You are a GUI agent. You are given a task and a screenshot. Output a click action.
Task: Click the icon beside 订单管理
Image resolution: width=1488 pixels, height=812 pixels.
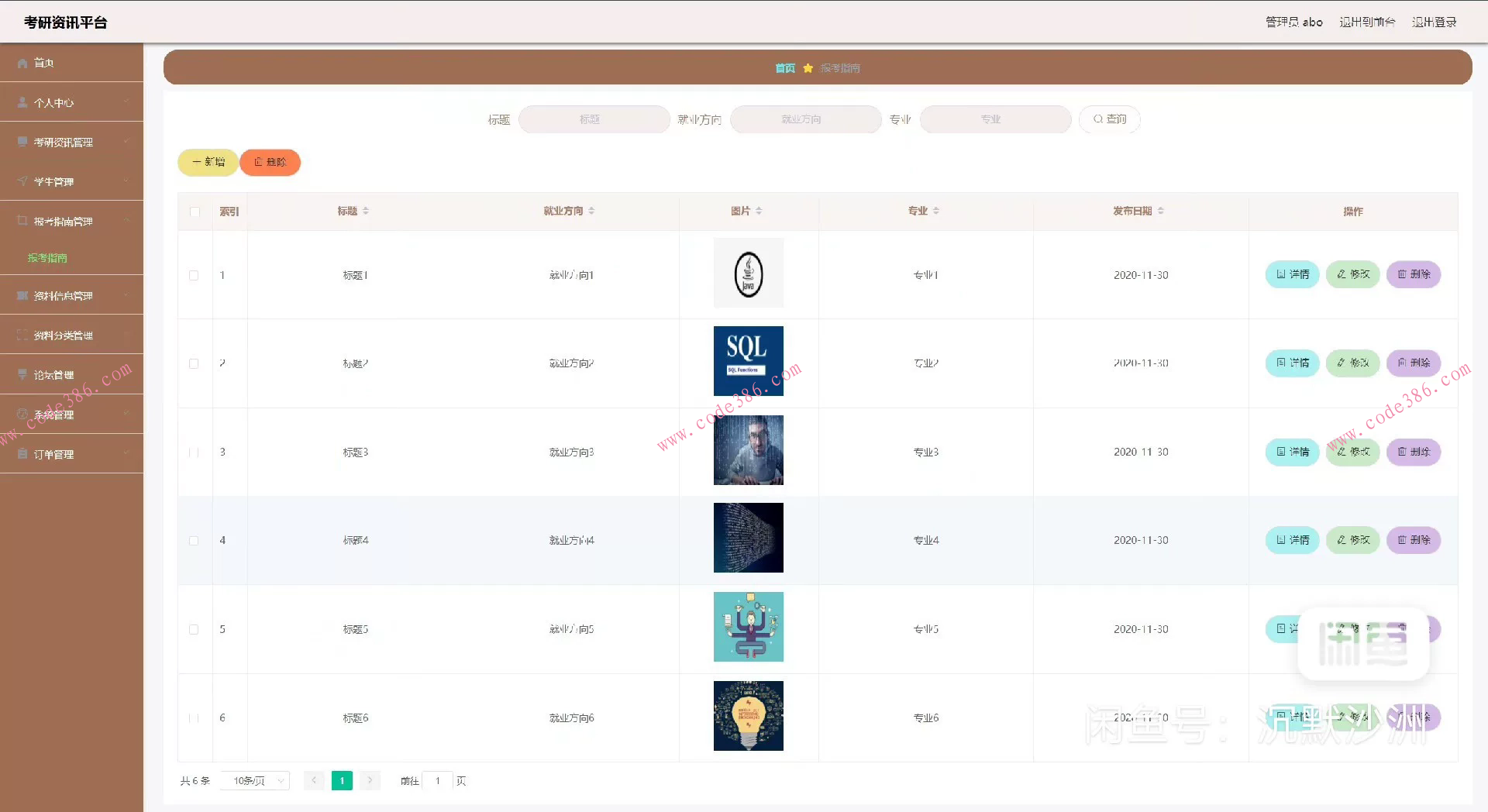[x=22, y=454]
